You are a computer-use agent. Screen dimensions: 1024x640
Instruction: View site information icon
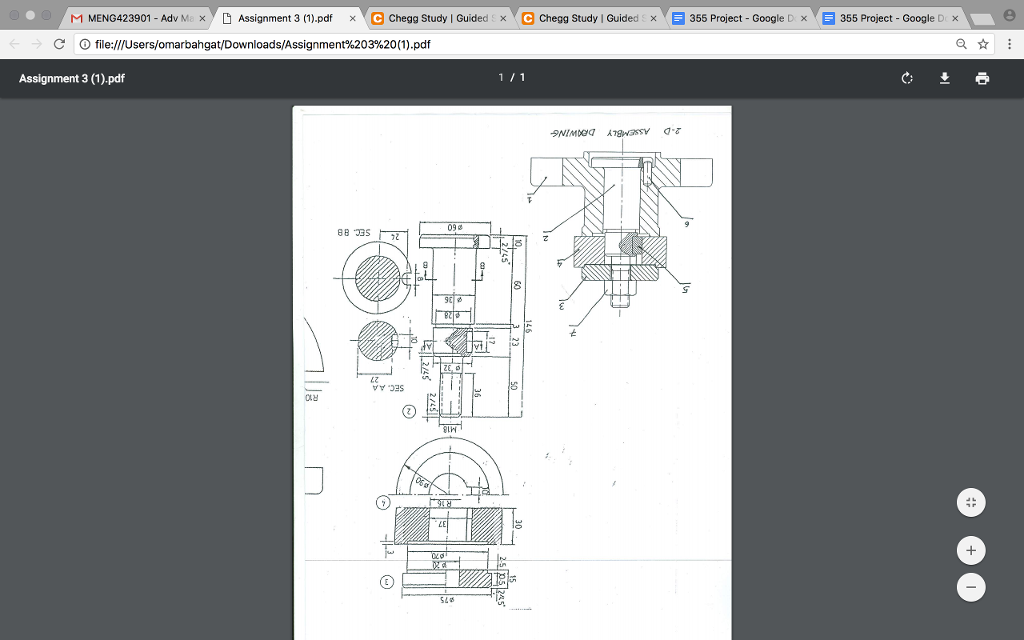click(85, 44)
